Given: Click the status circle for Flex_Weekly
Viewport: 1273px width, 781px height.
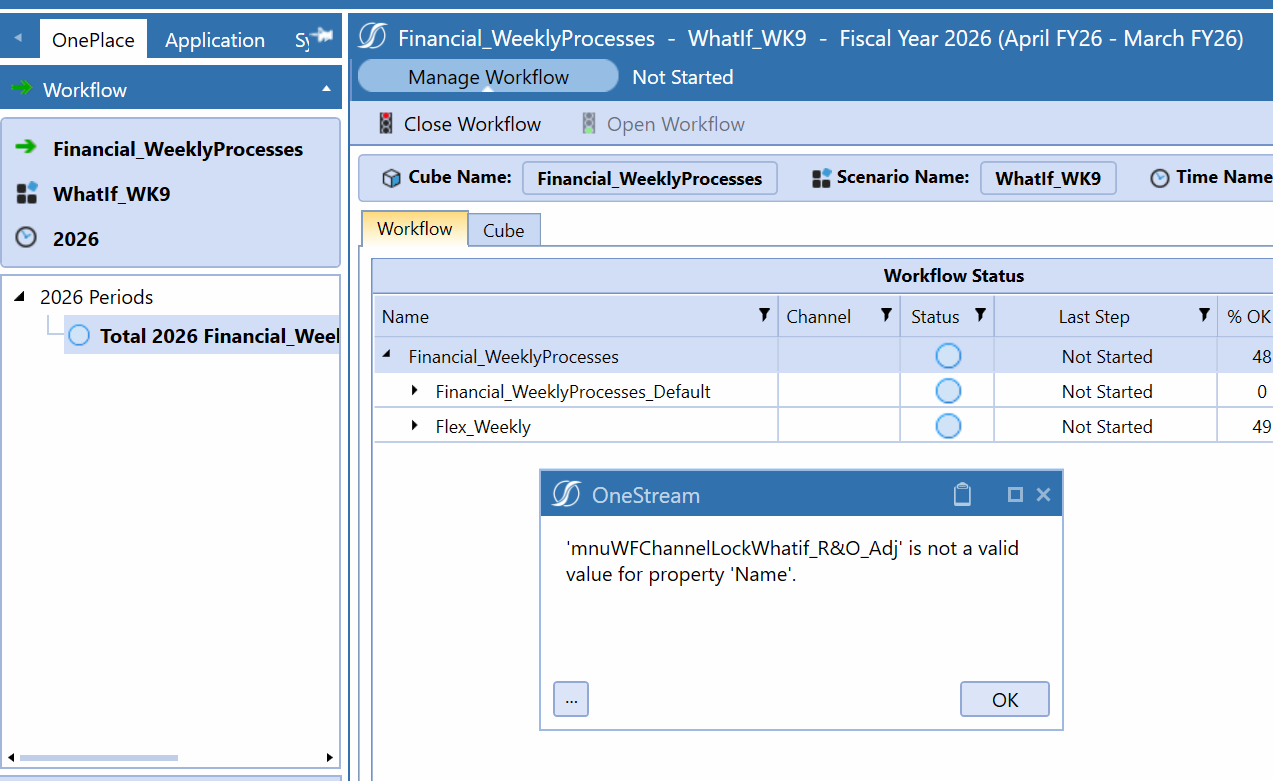Looking at the screenshot, I should pyautogui.click(x=947, y=424).
